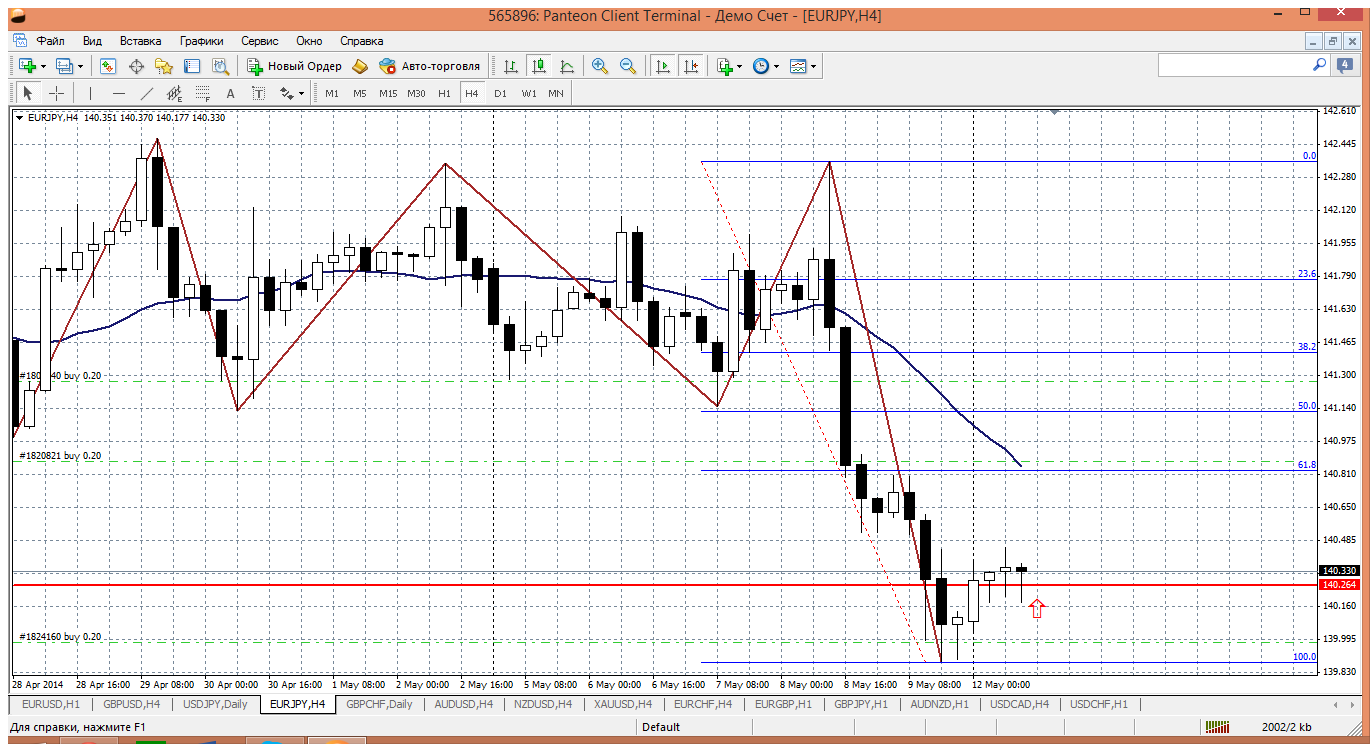Image resolution: width=1370 pixels, height=744 pixels.
Task: Expand the EURJPY,H4 chart title arrow
Action: (x=19, y=117)
